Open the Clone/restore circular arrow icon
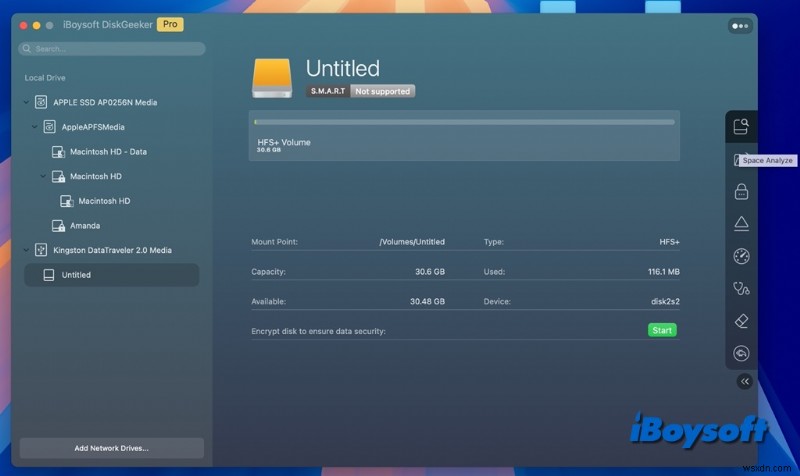800x476 pixels. [741, 353]
